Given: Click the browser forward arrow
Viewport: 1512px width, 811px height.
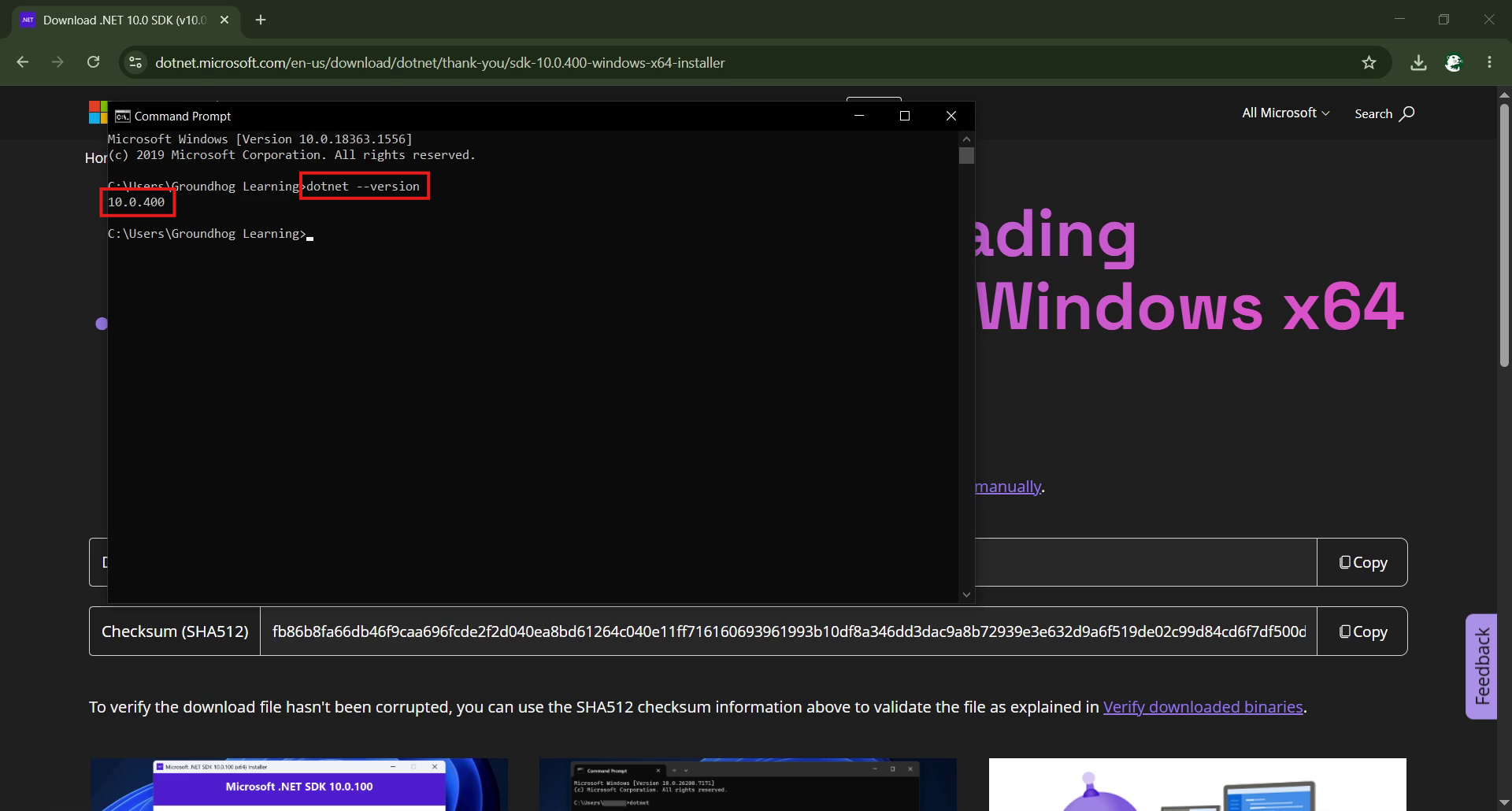Looking at the screenshot, I should 57,62.
